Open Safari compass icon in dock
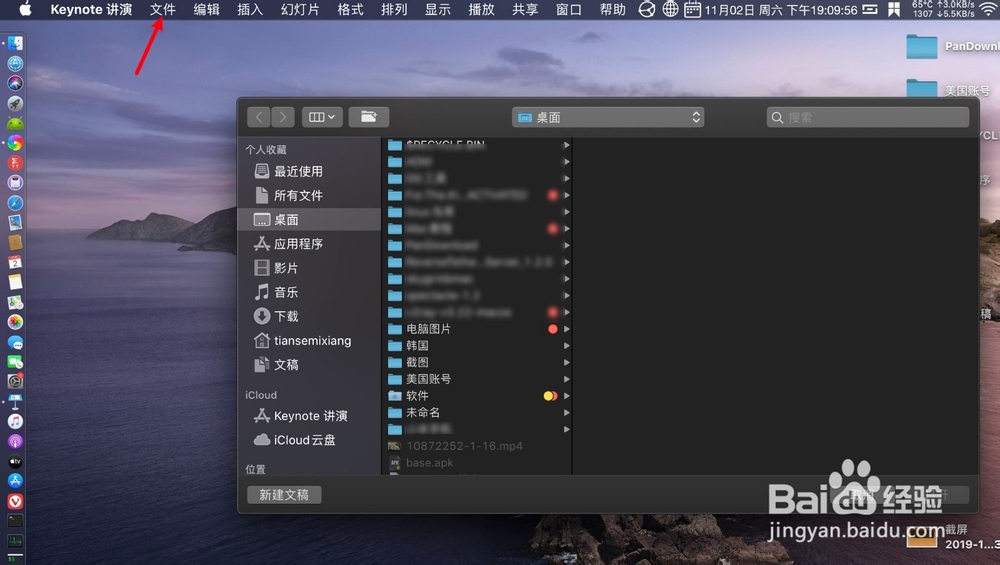The height and width of the screenshot is (565, 1000). coord(15,203)
